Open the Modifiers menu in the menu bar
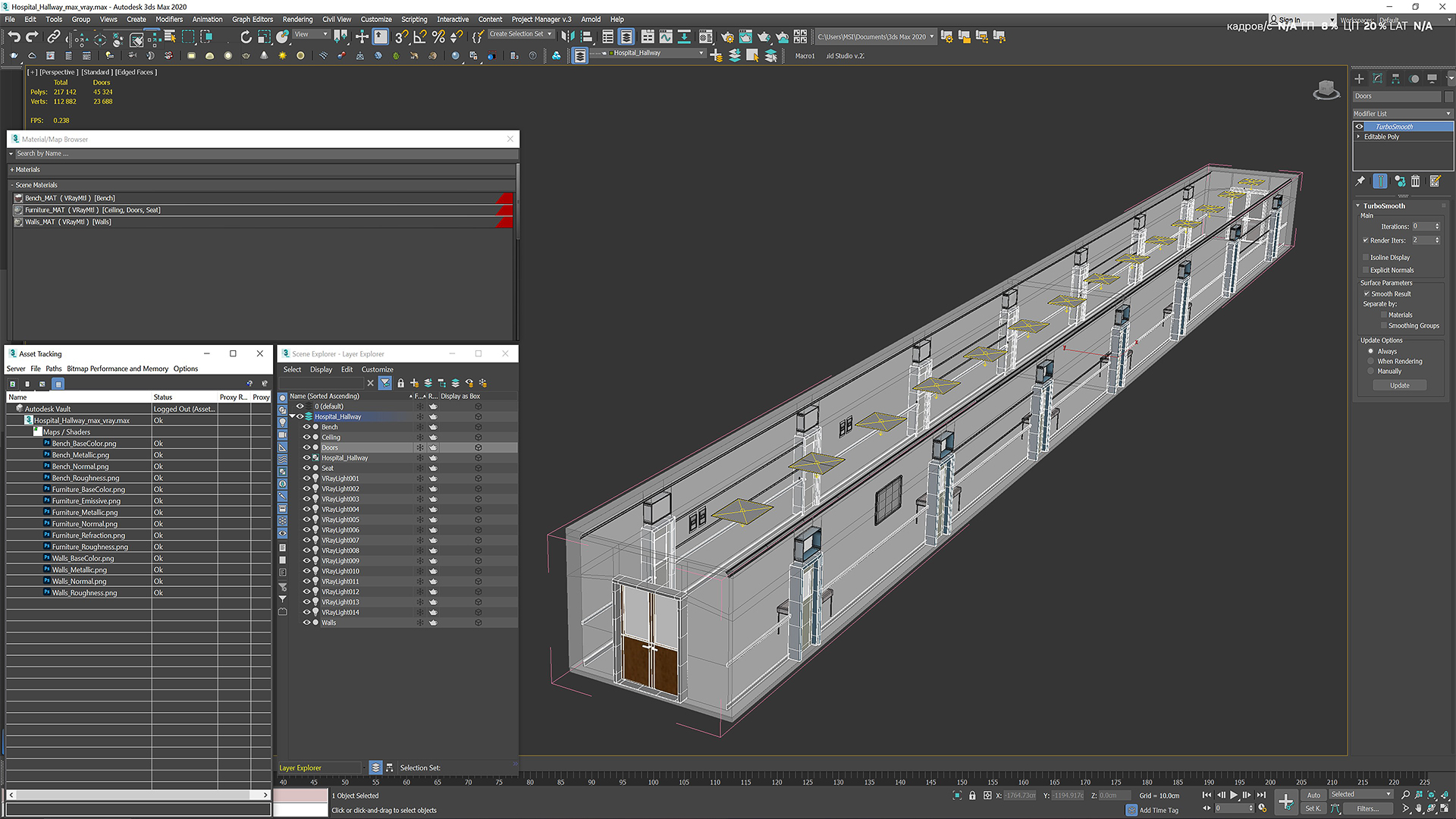Screen dimensions: 1456x819 coord(169,20)
